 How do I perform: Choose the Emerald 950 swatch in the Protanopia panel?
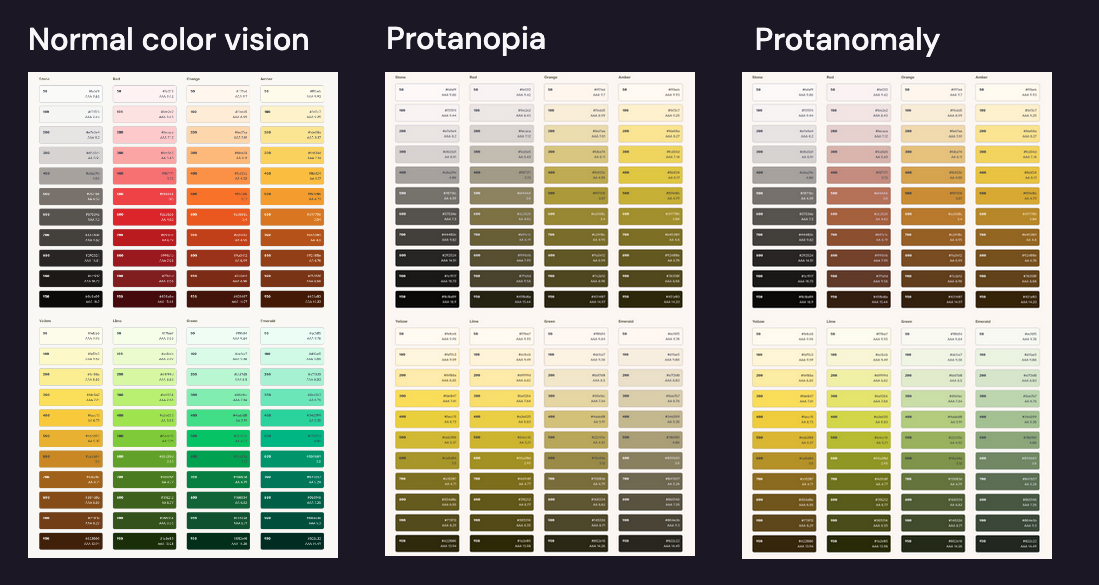(x=652, y=543)
